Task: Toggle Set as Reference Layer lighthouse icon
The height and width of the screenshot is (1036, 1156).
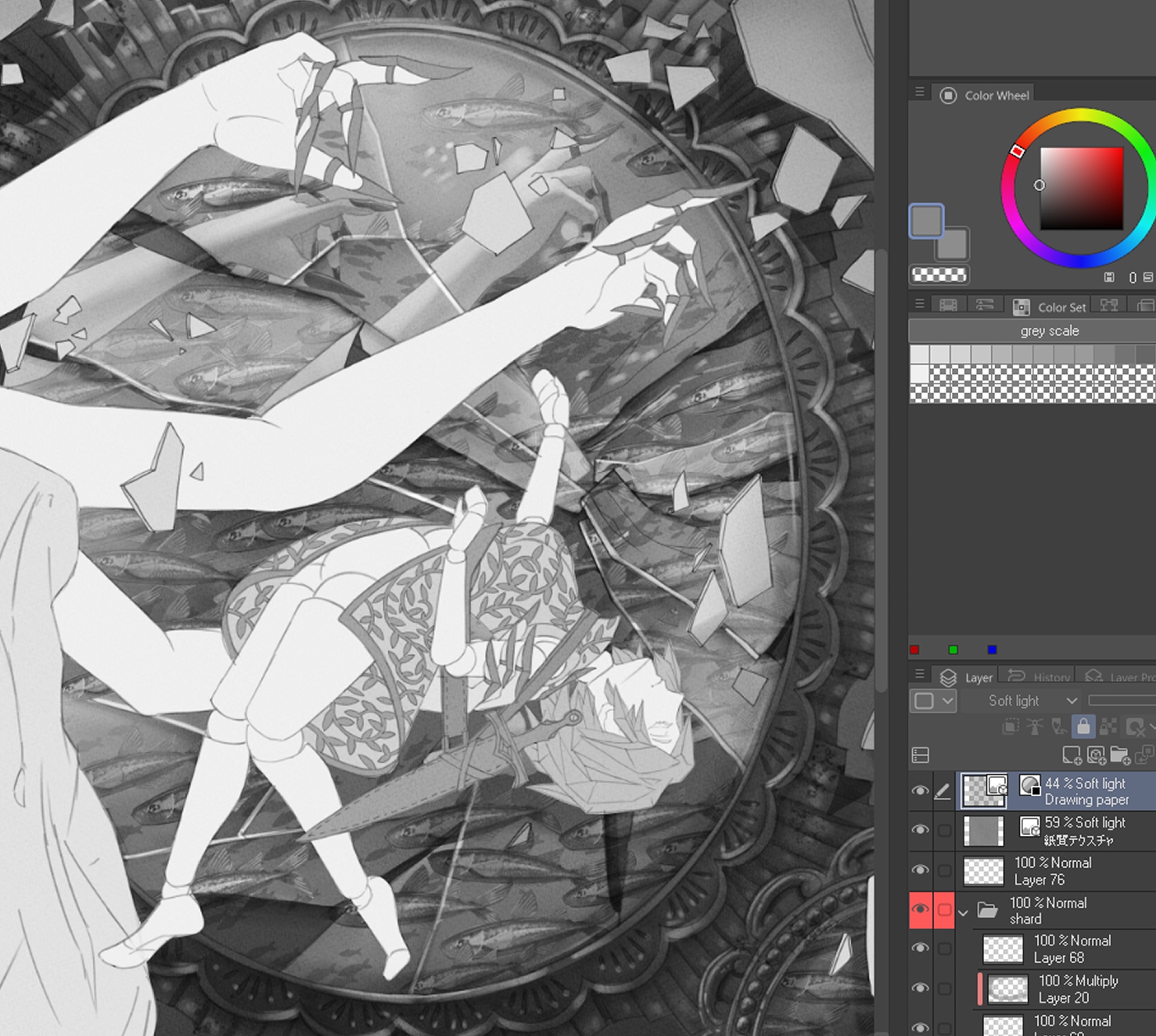Action: coord(1035,726)
